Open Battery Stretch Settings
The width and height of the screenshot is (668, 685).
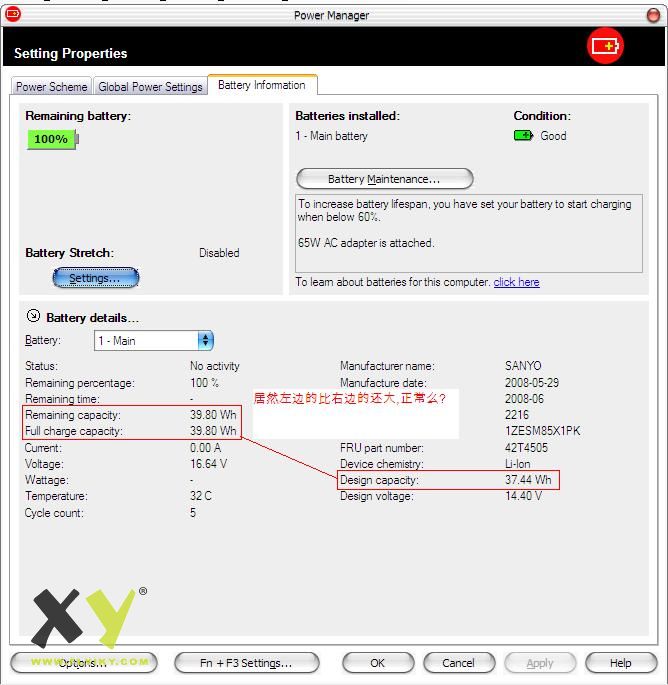click(95, 278)
